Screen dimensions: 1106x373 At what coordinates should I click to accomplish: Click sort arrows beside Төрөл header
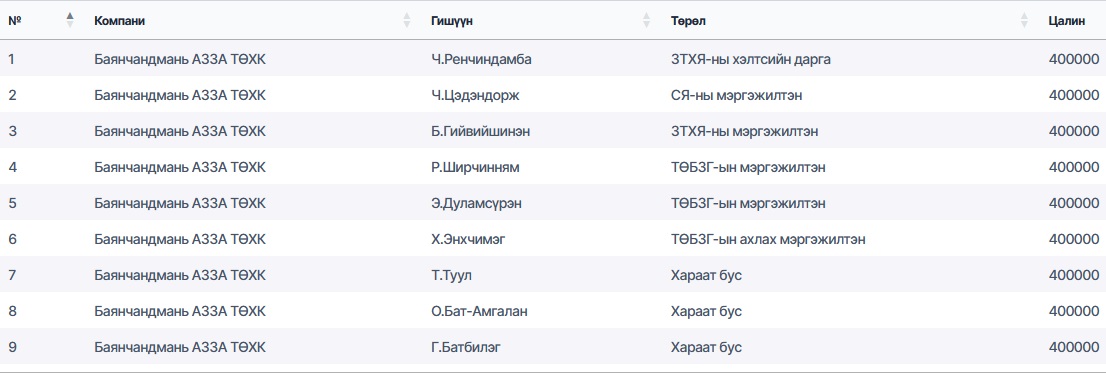(1024, 20)
